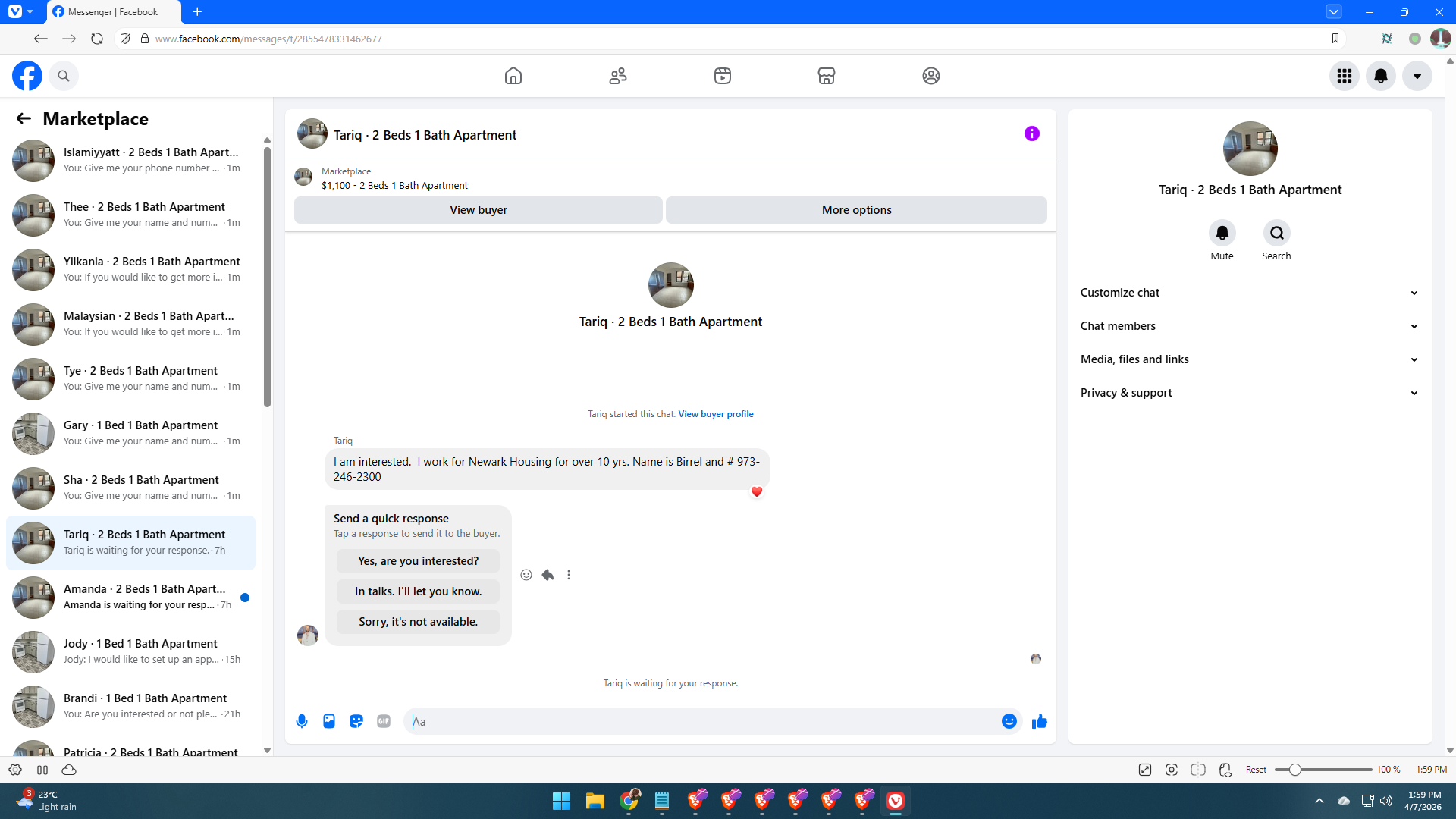Open the Groups icon in top nav
Screen dimensions: 1456x819
click(931, 76)
